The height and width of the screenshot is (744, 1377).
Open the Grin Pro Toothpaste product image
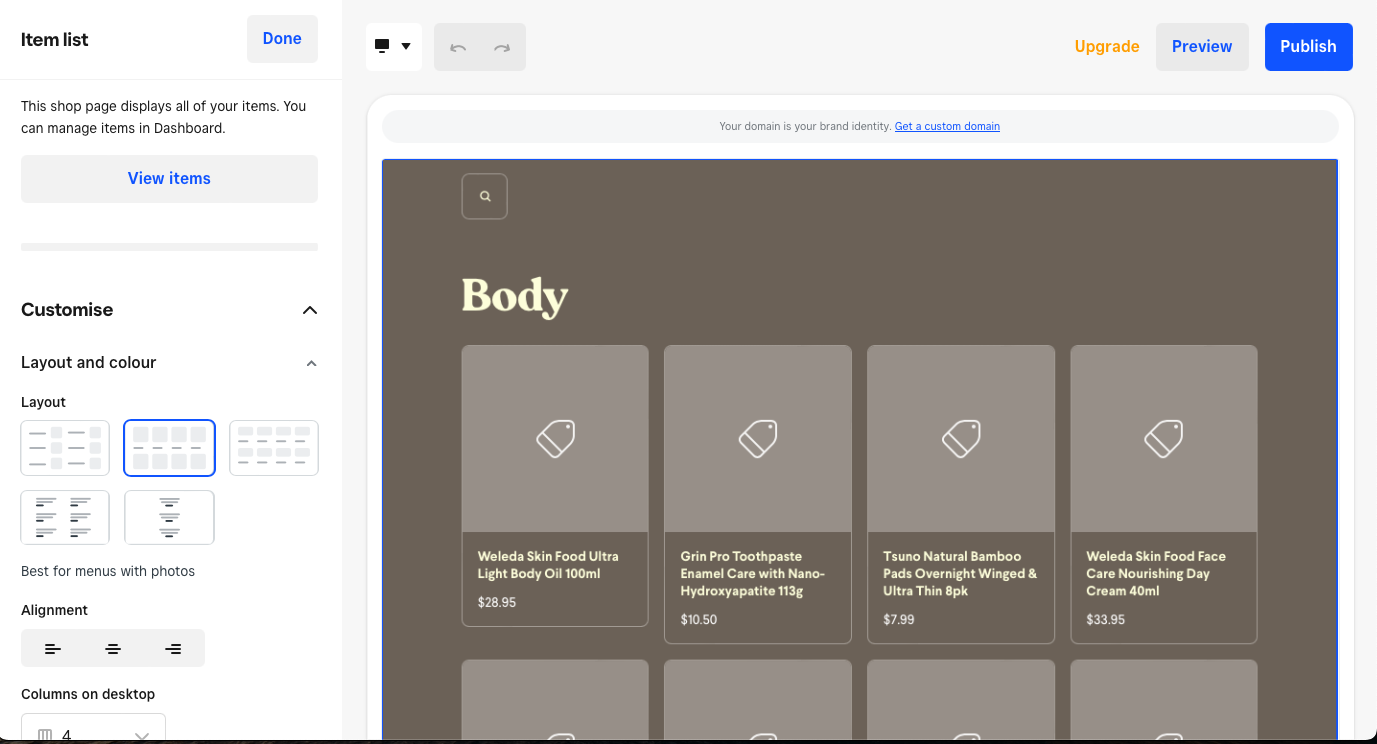[758, 439]
